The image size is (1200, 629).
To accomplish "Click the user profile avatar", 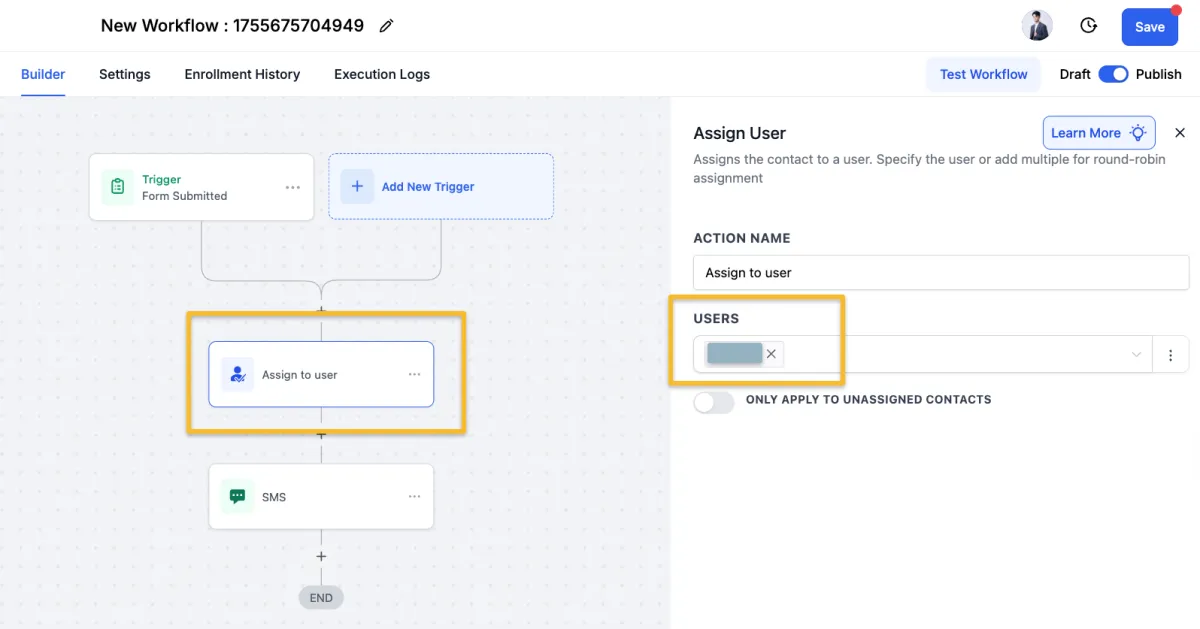I will (1037, 26).
